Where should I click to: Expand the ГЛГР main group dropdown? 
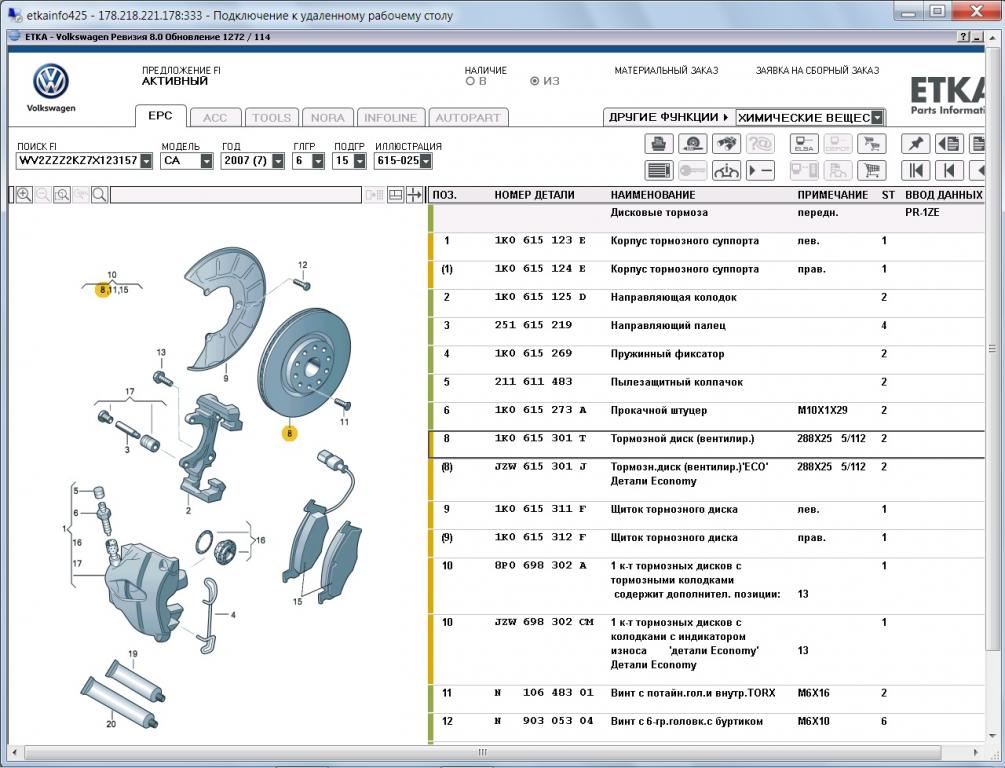tap(319, 161)
